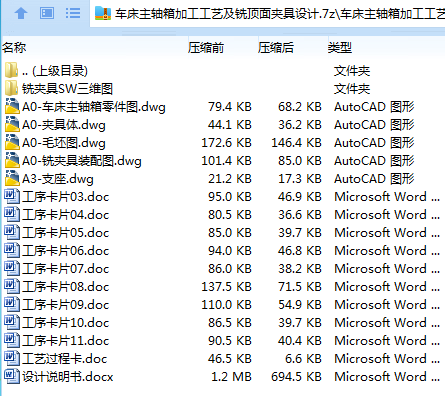Click the Word icon of 设计说明书.docx

tap(12, 376)
